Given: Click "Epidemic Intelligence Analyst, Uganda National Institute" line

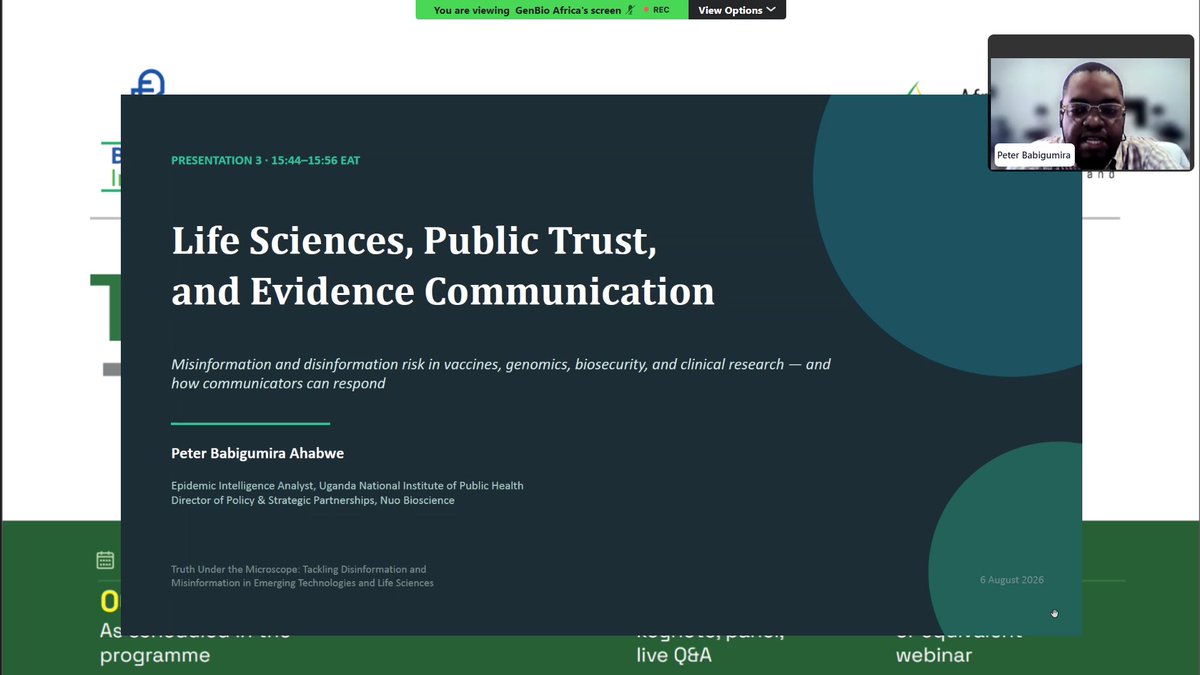Looking at the screenshot, I should click(347, 485).
